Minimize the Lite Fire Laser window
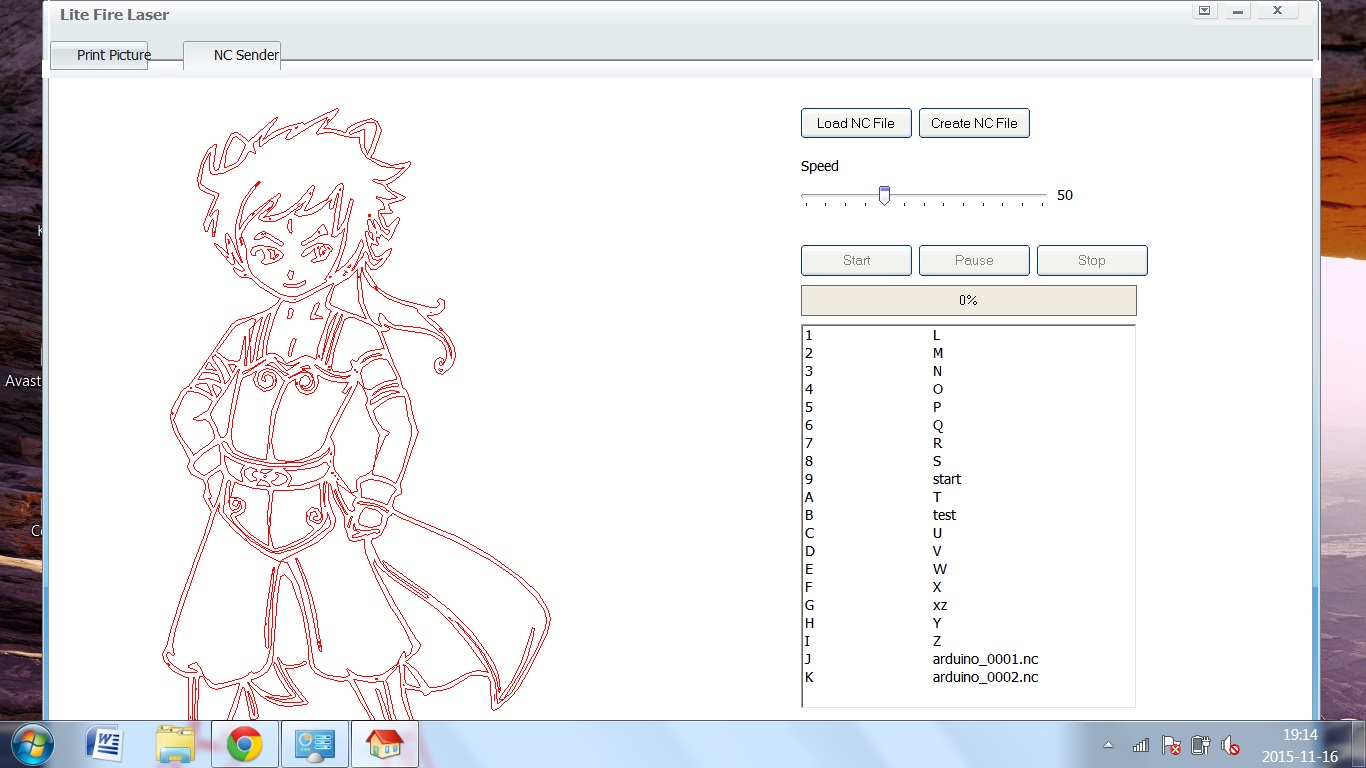The image size is (1366, 768). [1238, 11]
